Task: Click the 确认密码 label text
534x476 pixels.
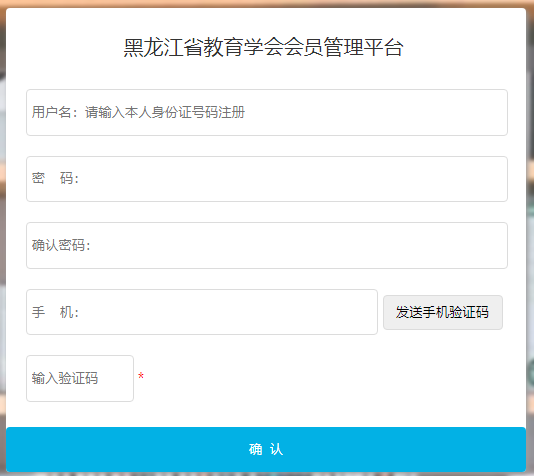Action: click(61, 245)
